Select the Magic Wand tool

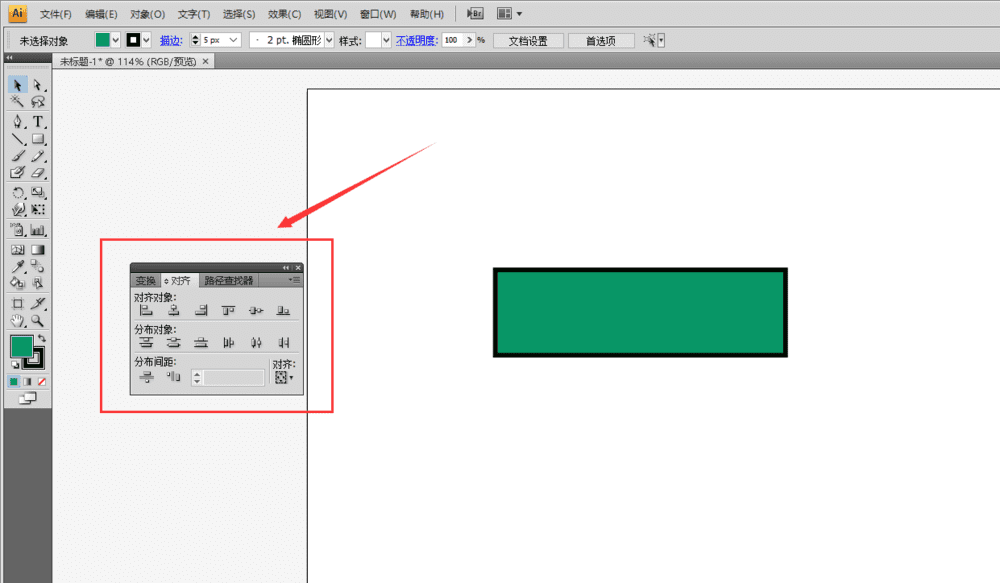tap(18, 101)
